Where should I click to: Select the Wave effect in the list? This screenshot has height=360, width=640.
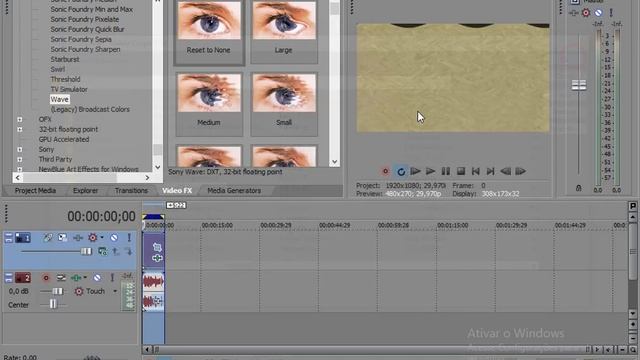point(60,99)
